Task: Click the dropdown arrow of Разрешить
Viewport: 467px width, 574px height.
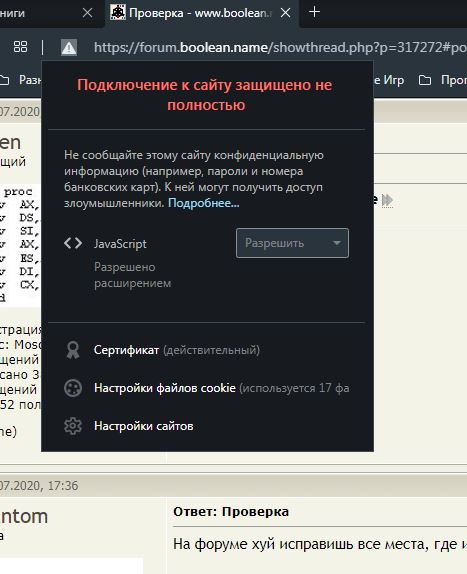Action: coord(337,243)
